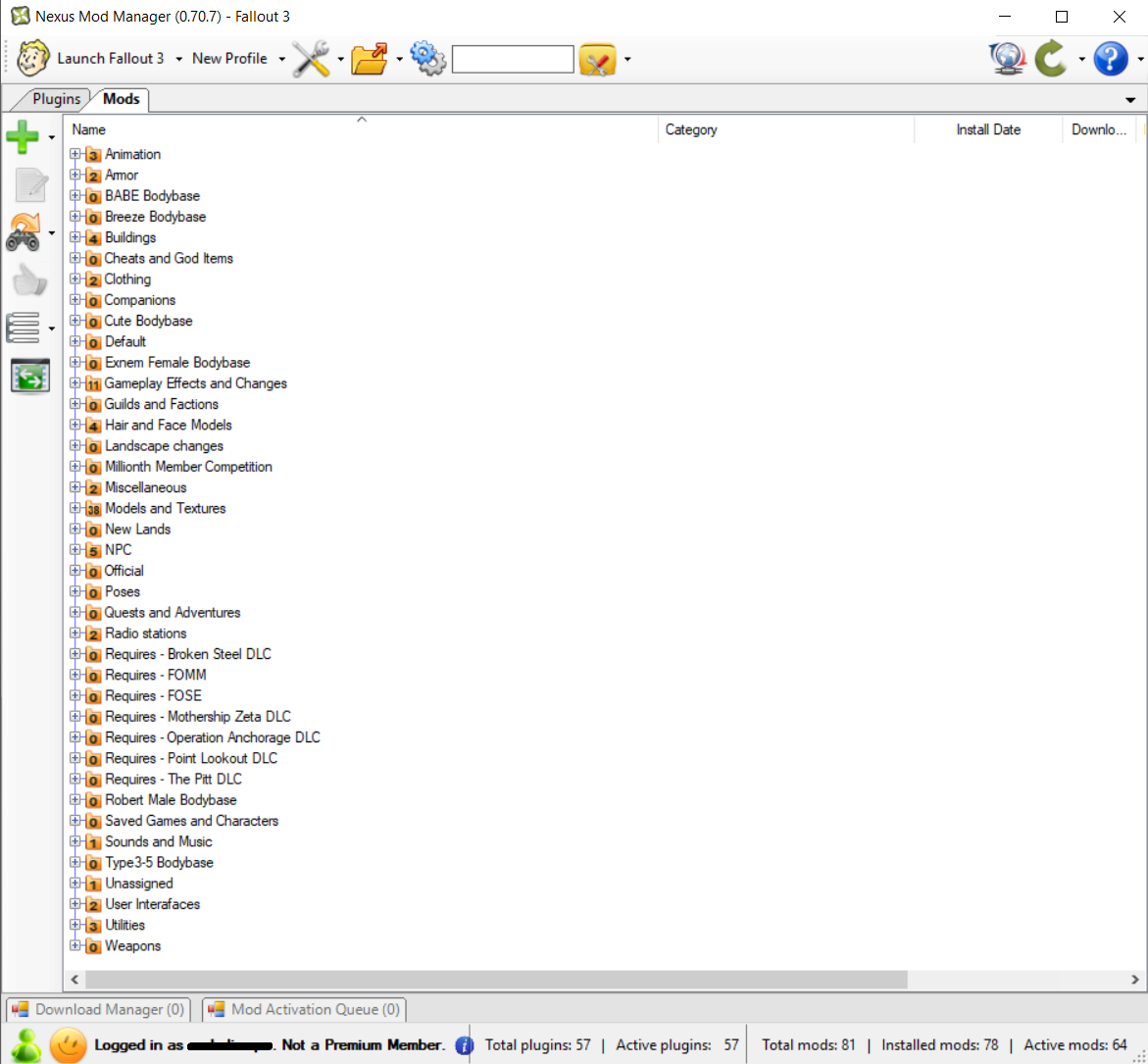Open Launch Fallout 3 dropdown arrow
Viewport: 1148px width, 1064px height.
point(178,59)
